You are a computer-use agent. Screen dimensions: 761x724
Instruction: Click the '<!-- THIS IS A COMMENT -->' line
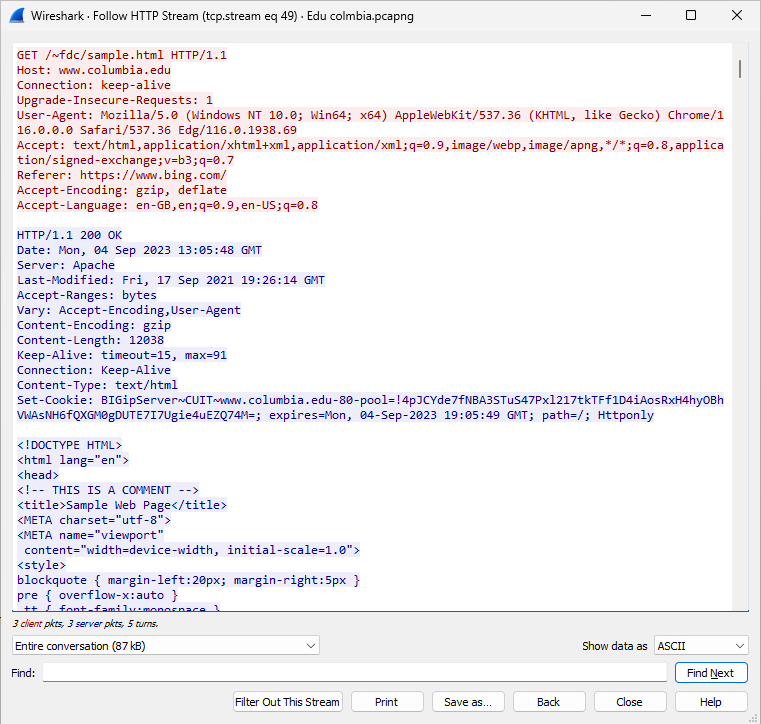(x=108, y=491)
